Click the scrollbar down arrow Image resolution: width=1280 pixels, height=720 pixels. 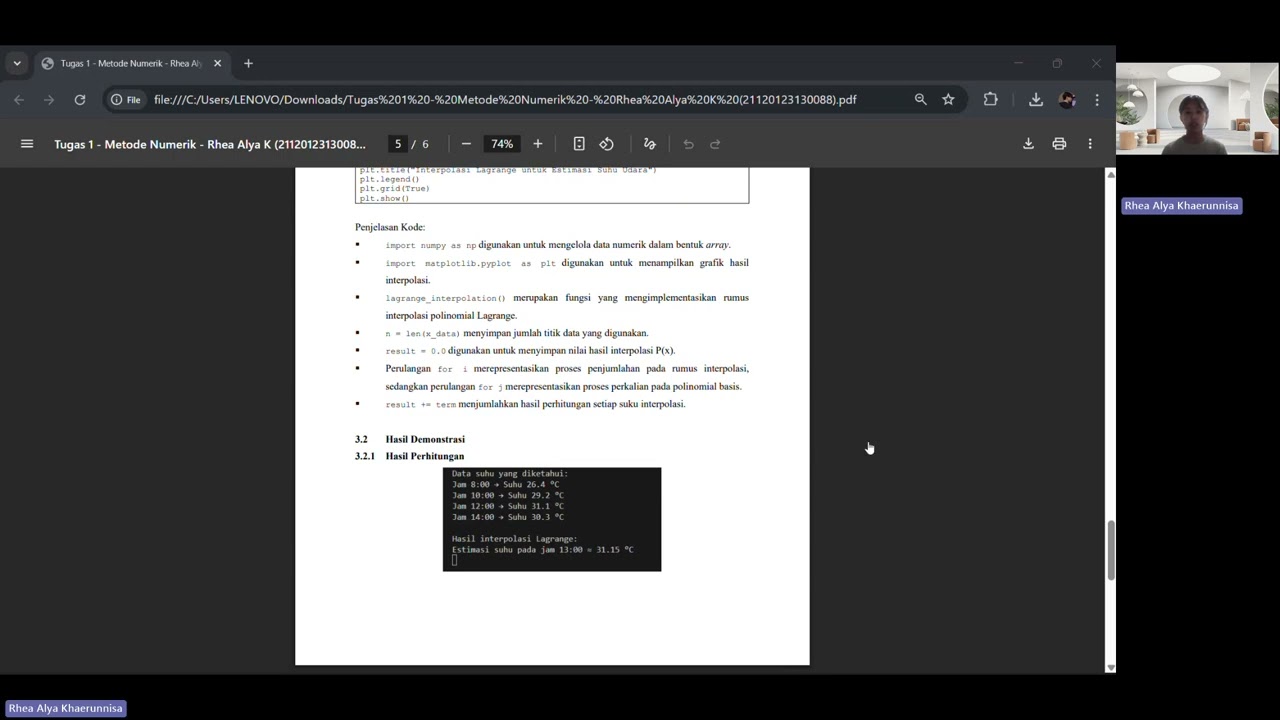(x=1110, y=667)
